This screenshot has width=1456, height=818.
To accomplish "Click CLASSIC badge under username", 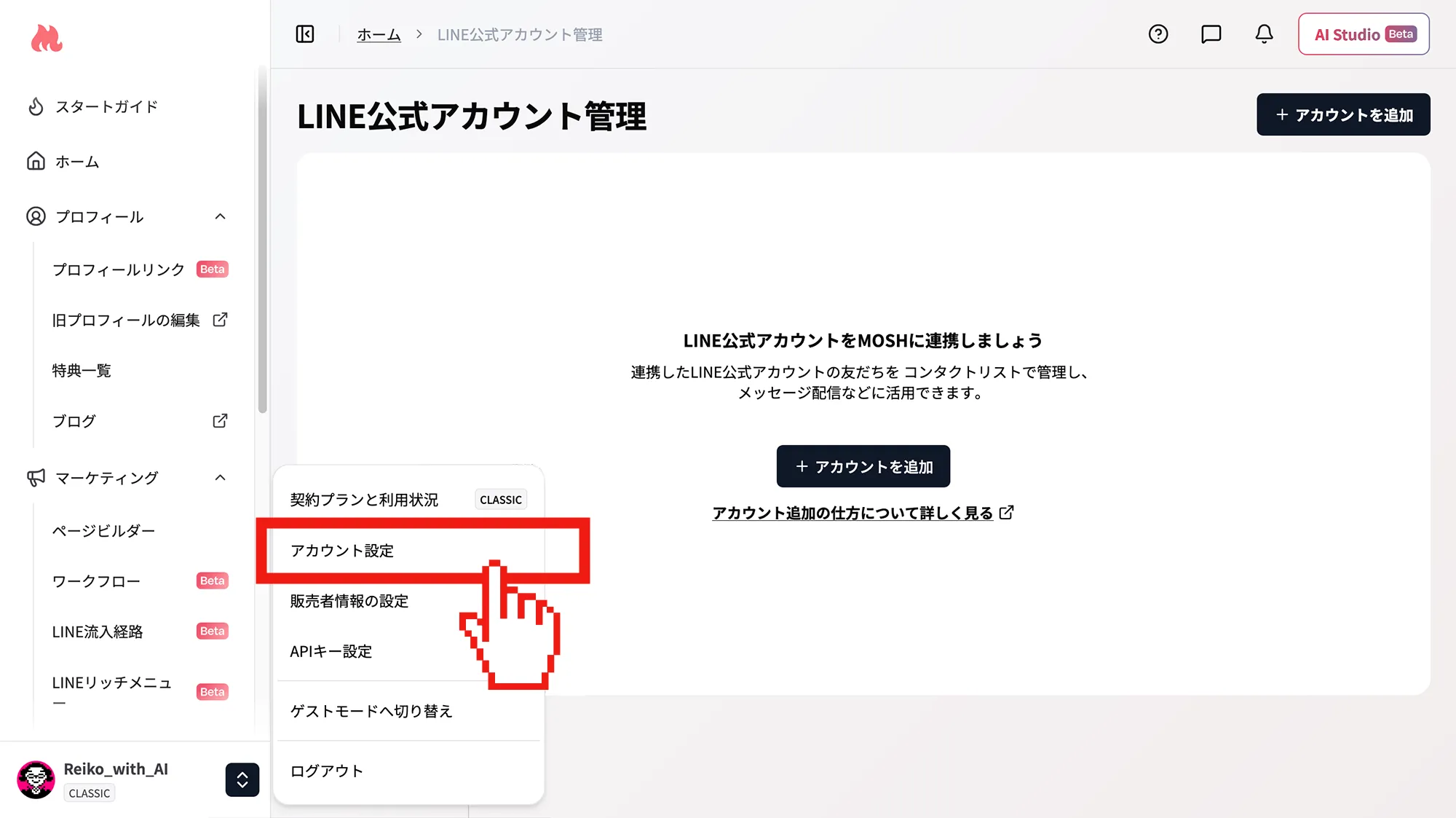I will click(90, 793).
